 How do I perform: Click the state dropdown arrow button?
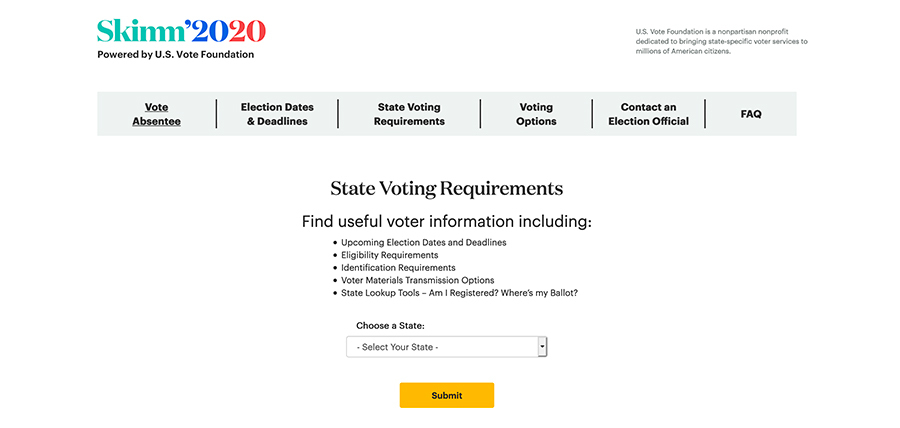[542, 347]
